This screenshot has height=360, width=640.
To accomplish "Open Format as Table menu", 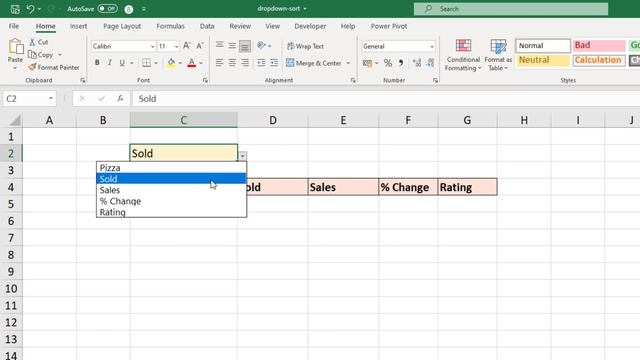I will (x=498, y=55).
